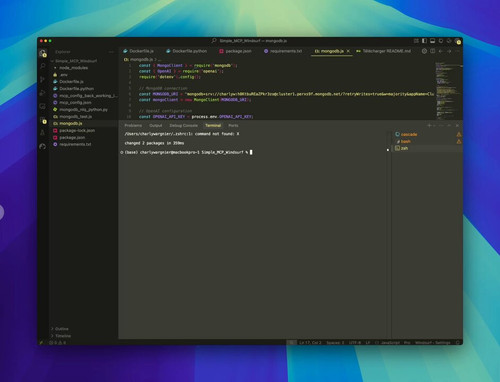Open the Problems panel tab

(133, 126)
